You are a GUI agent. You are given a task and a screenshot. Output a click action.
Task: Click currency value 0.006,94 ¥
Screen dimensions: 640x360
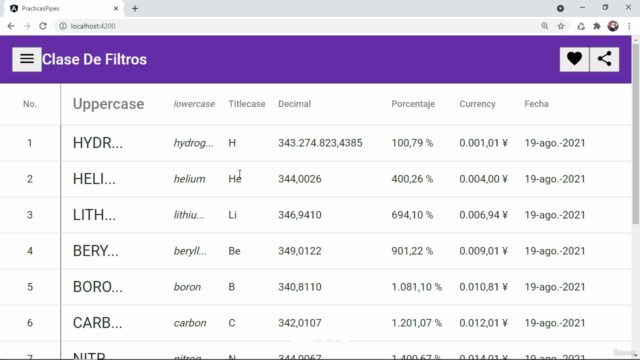[x=484, y=215]
